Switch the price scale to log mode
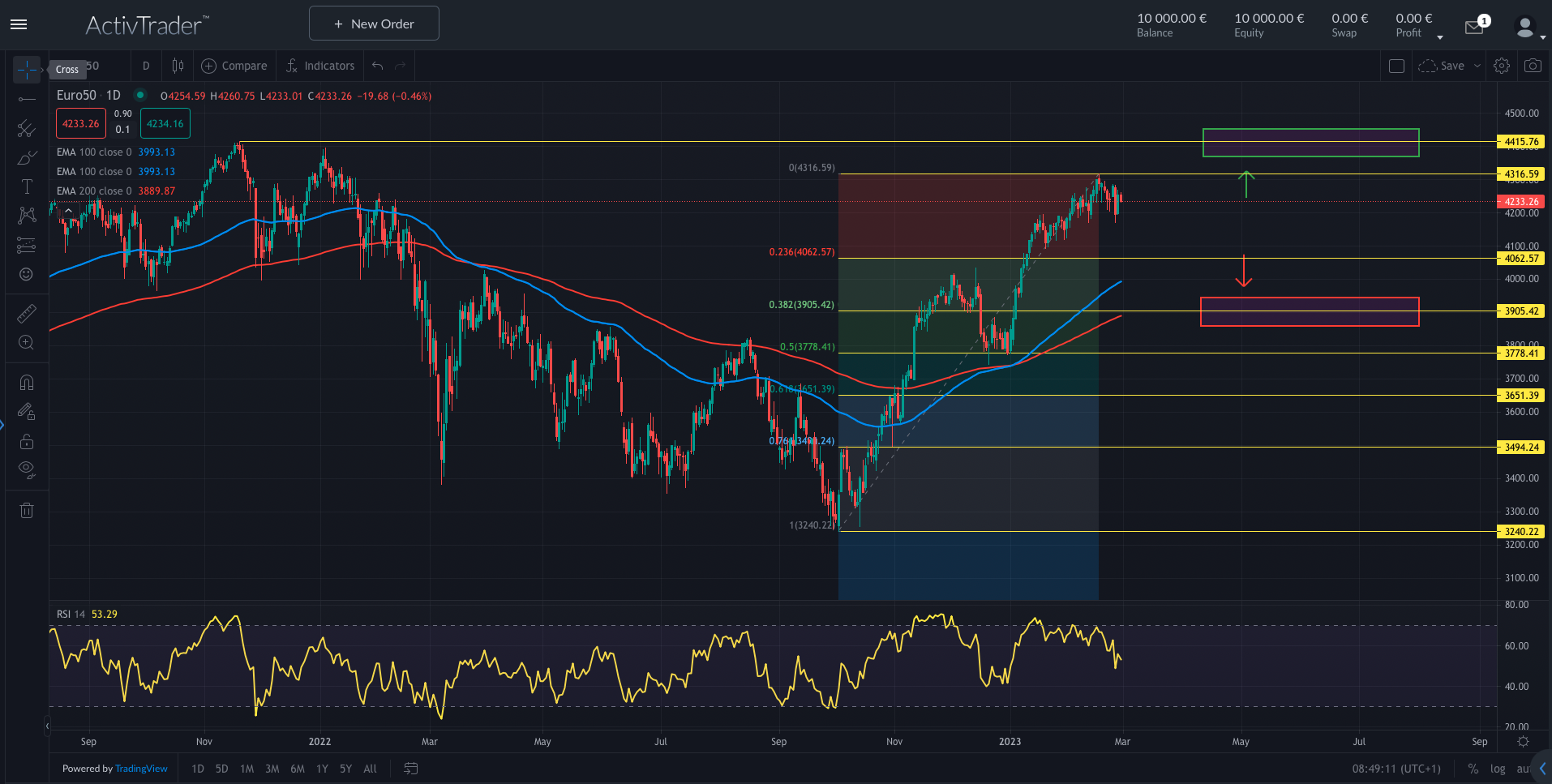Screen dimensions: 1552x784 point(1496,768)
